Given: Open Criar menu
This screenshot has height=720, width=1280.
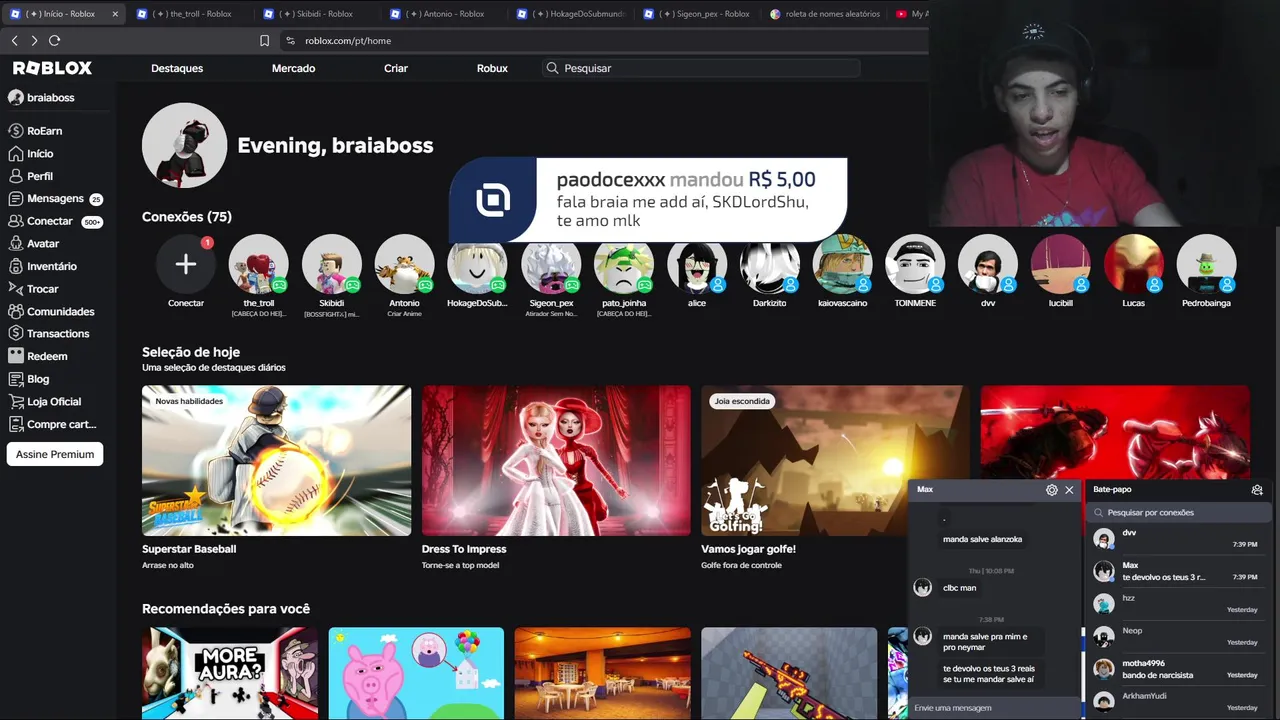Looking at the screenshot, I should [396, 68].
